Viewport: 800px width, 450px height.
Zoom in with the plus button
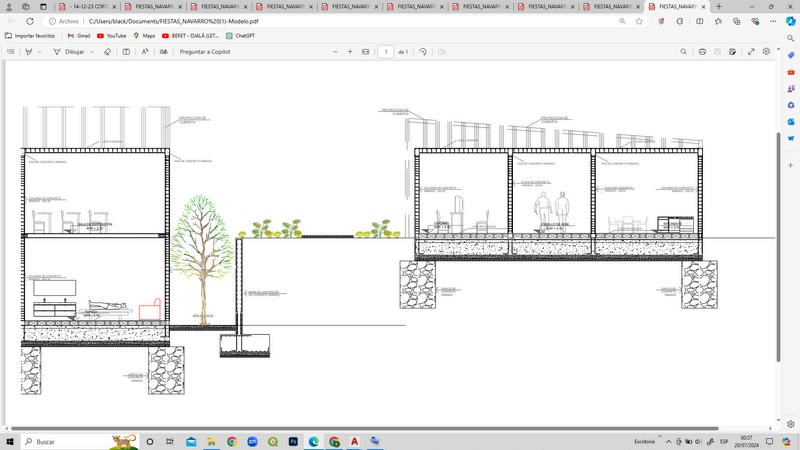point(350,52)
